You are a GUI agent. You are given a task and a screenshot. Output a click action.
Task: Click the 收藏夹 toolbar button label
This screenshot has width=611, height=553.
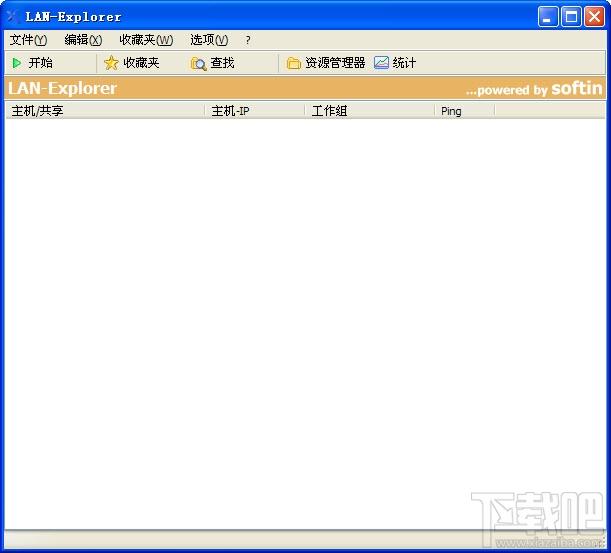pyautogui.click(x=141, y=63)
